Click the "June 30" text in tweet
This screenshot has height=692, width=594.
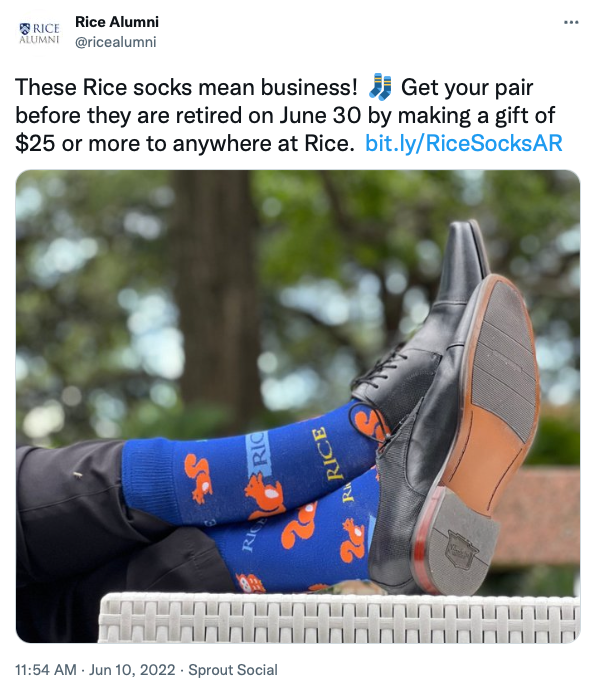point(320,115)
